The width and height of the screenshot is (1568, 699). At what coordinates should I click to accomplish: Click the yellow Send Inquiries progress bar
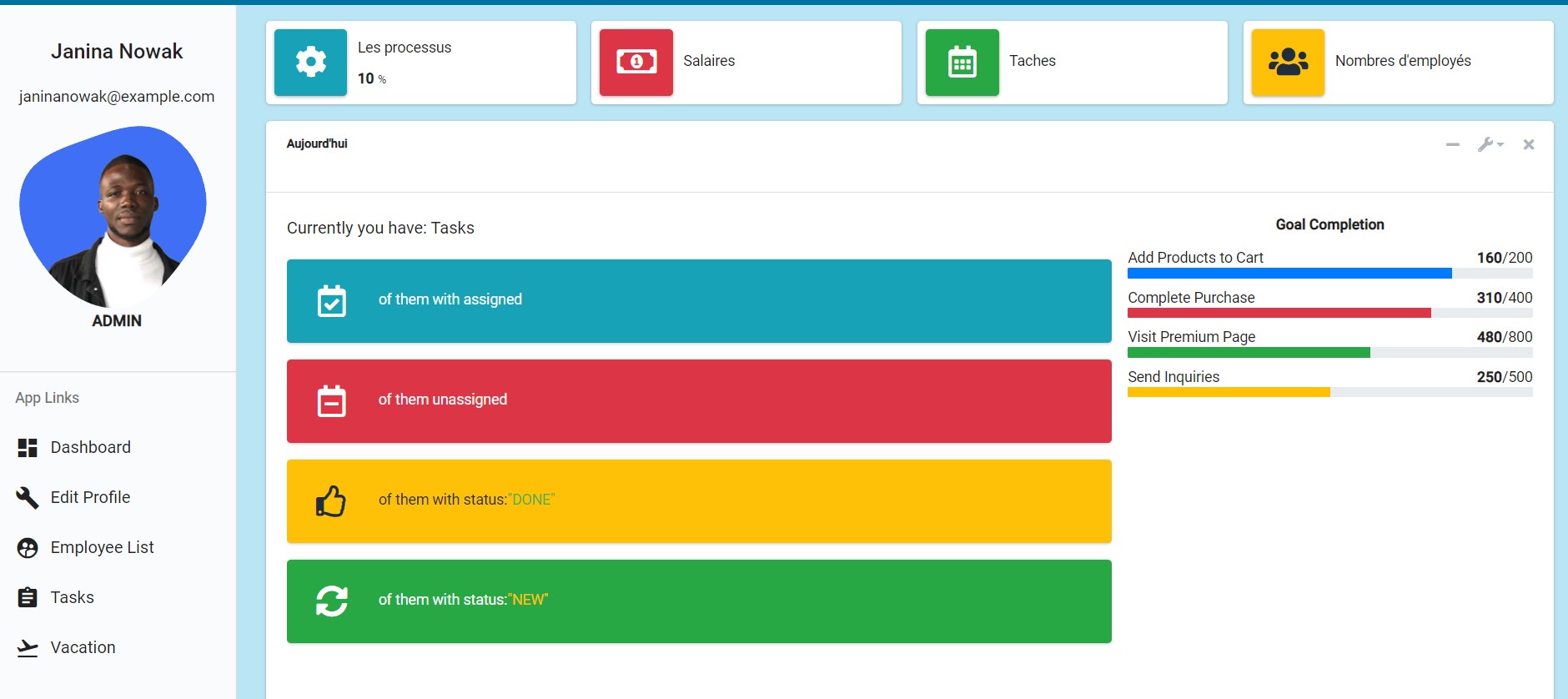click(x=1229, y=392)
